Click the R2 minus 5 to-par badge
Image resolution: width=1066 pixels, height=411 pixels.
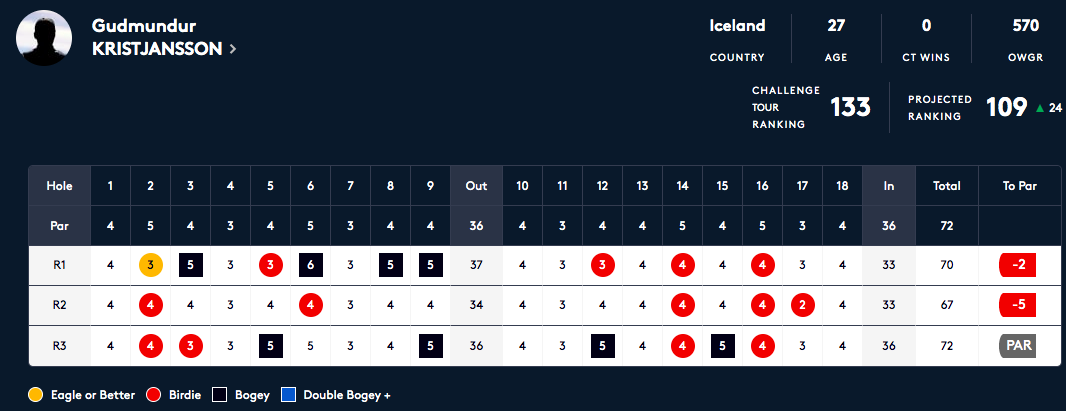point(1017,305)
